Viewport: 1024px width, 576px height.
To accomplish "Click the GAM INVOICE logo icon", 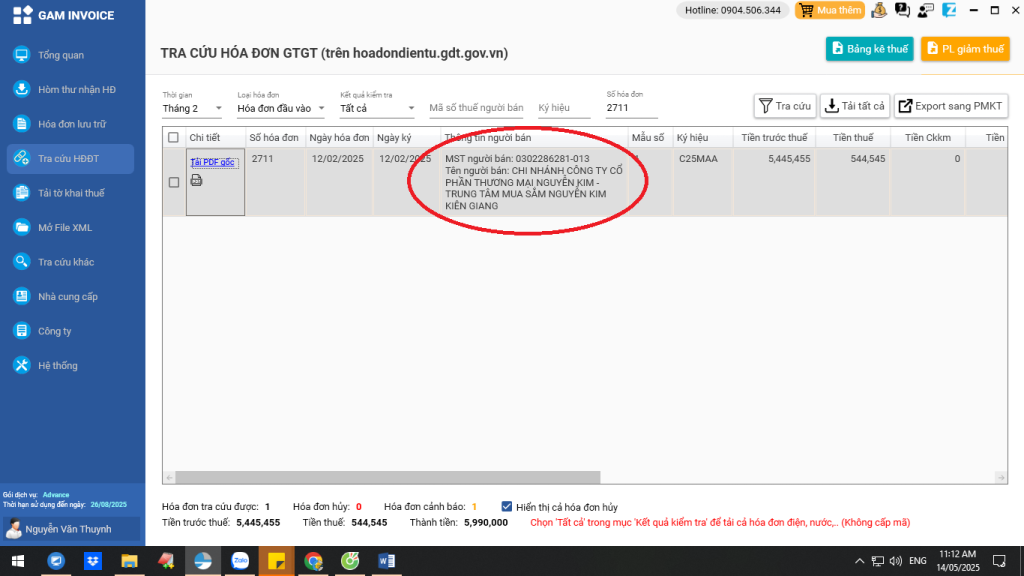I will coord(22,15).
